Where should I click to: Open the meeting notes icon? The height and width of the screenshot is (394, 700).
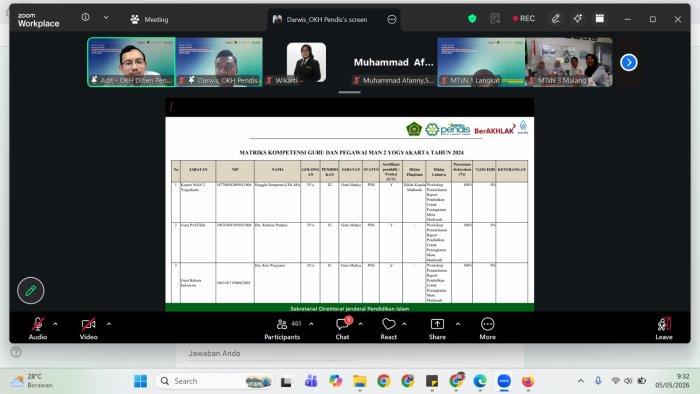tap(495, 18)
